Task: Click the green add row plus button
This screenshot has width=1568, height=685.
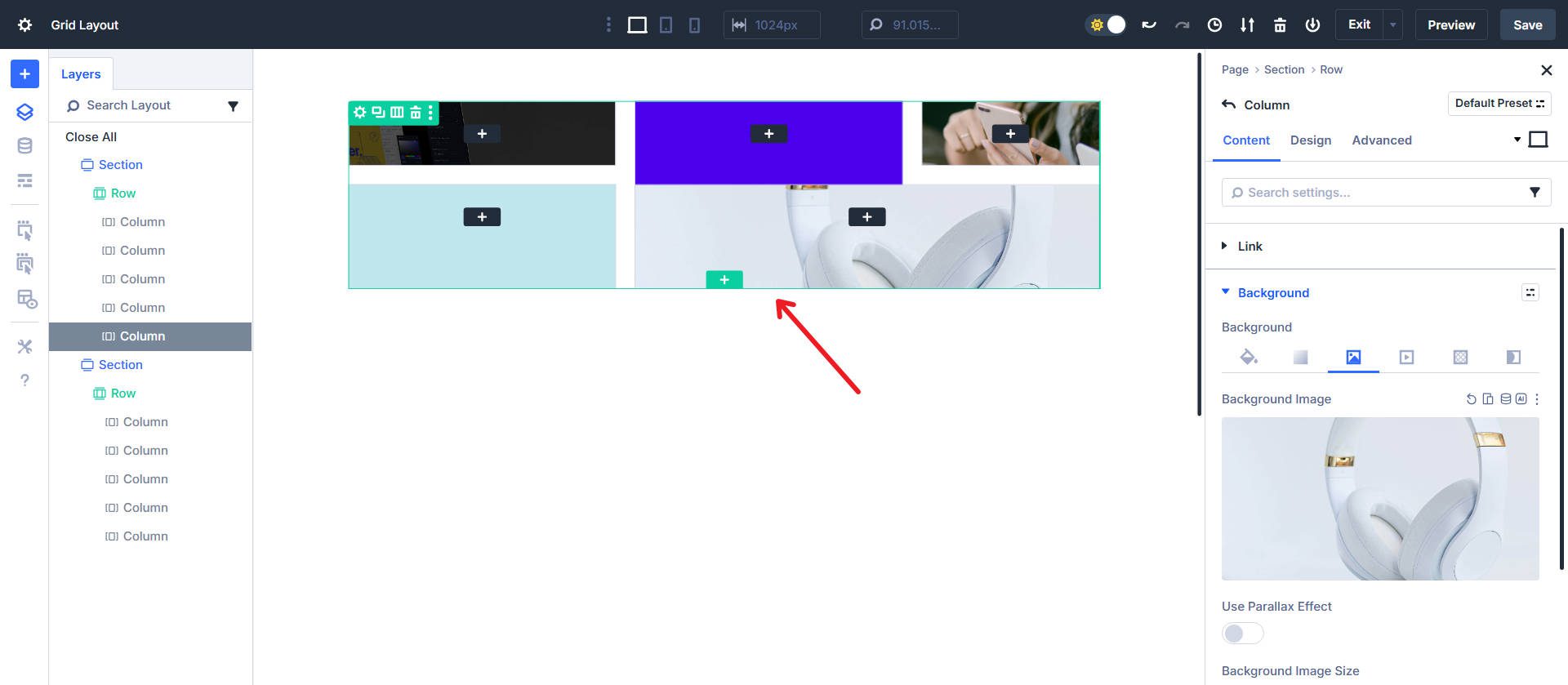Action: [724, 280]
